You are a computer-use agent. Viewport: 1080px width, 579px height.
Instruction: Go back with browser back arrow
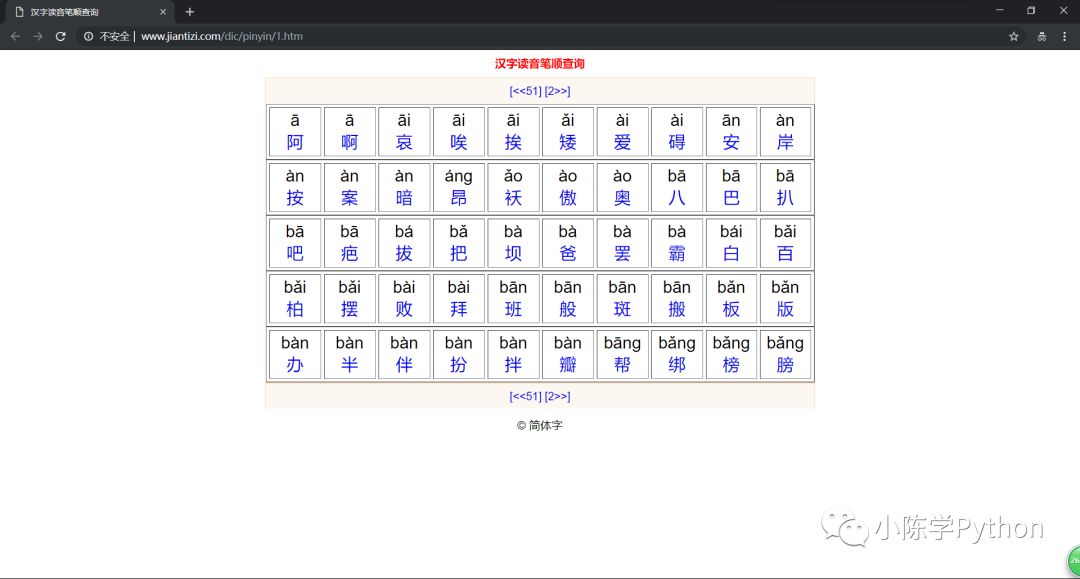[x=15, y=36]
